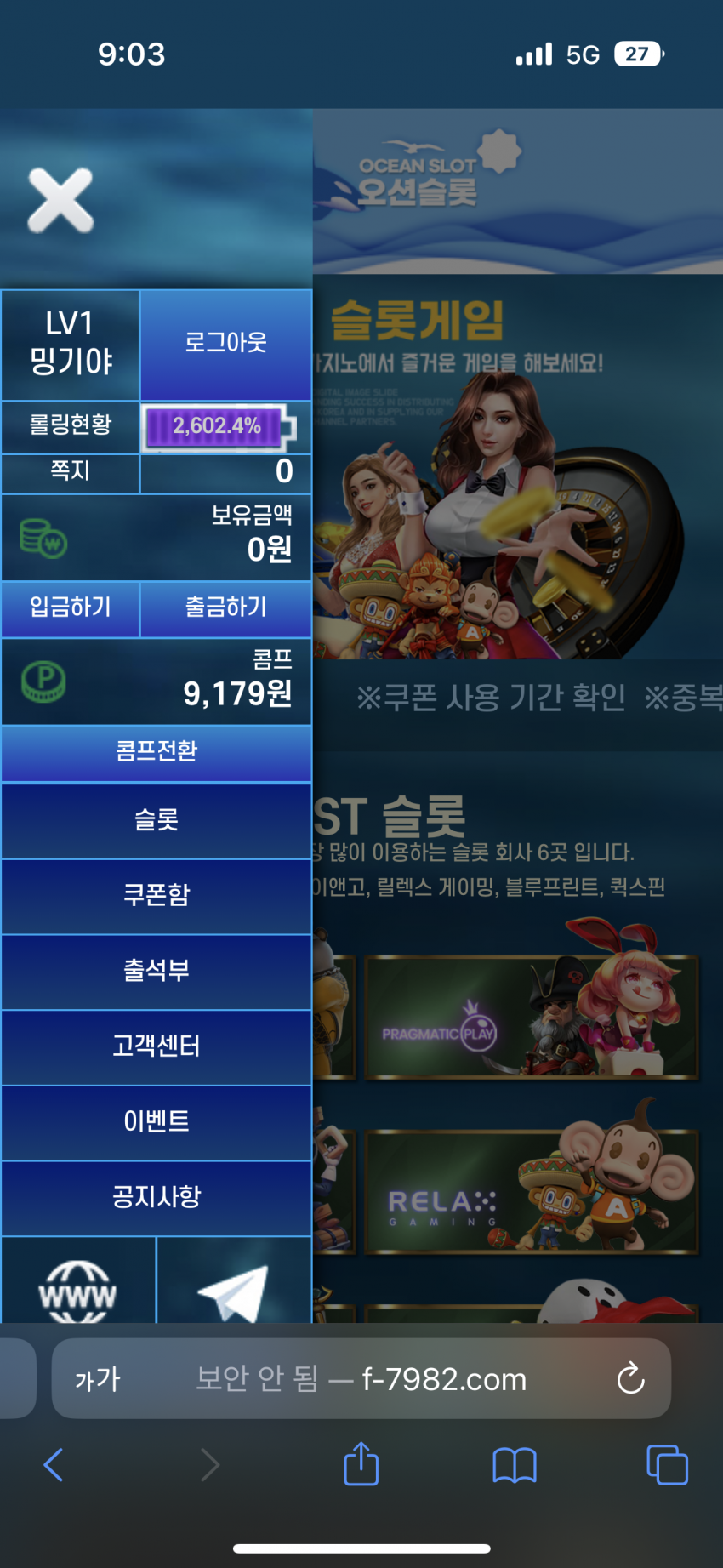The image size is (723, 1568).
Task: Click the Pragmatic Play slot thumbnail
Action: point(531,1018)
